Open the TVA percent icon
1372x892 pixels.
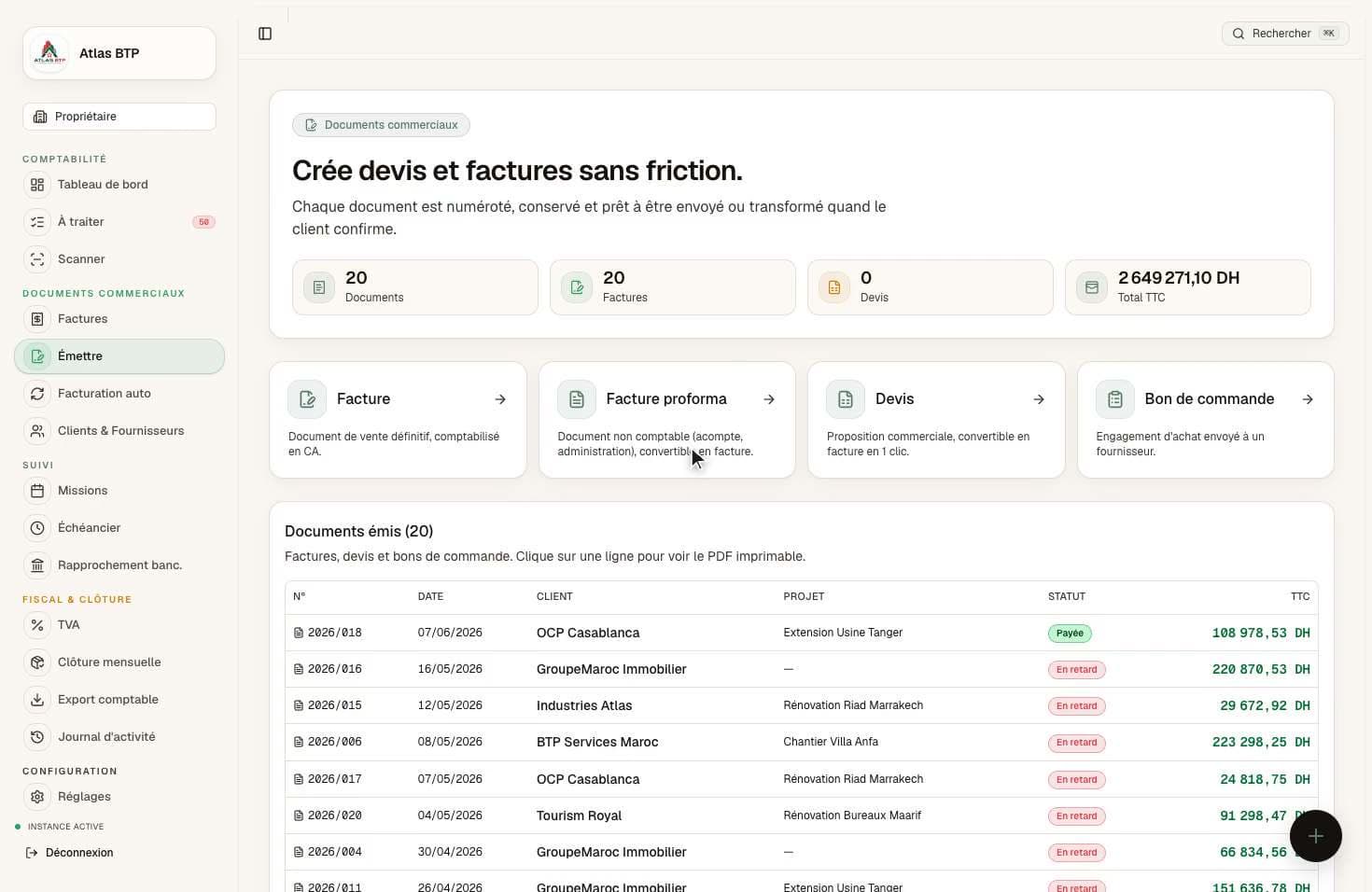[37, 625]
